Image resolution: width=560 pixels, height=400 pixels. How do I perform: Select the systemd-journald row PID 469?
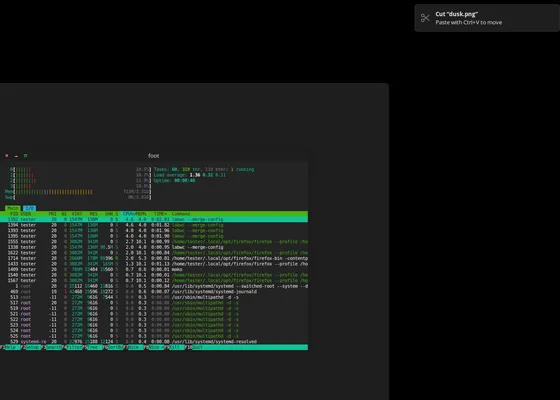154,291
